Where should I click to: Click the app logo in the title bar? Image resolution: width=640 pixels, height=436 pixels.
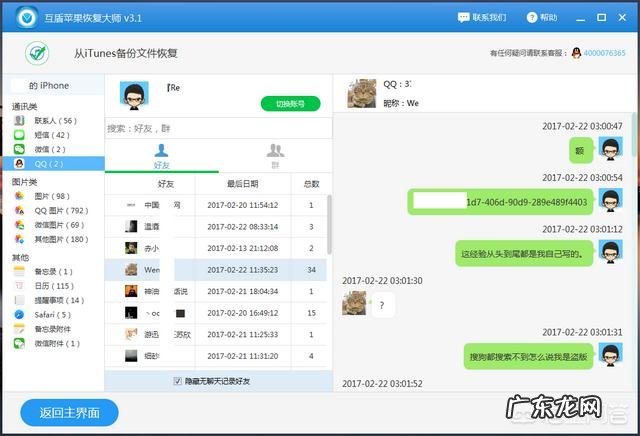(27, 18)
